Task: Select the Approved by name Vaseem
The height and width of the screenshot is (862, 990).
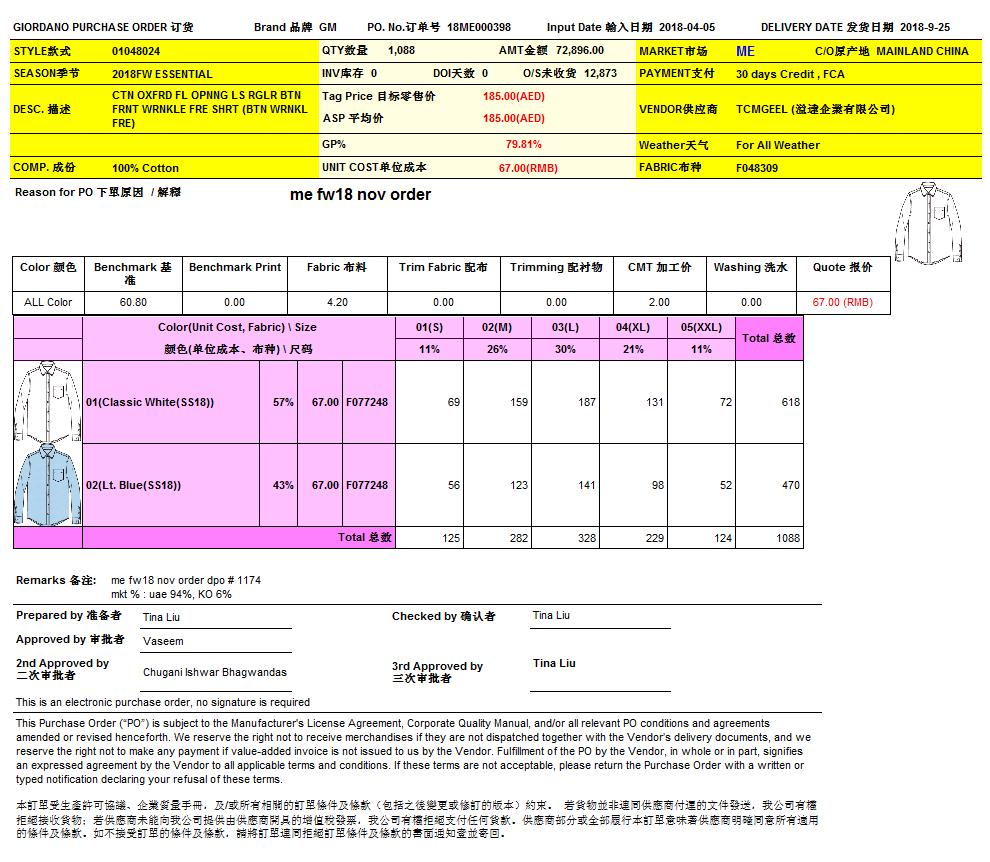Action: point(163,641)
